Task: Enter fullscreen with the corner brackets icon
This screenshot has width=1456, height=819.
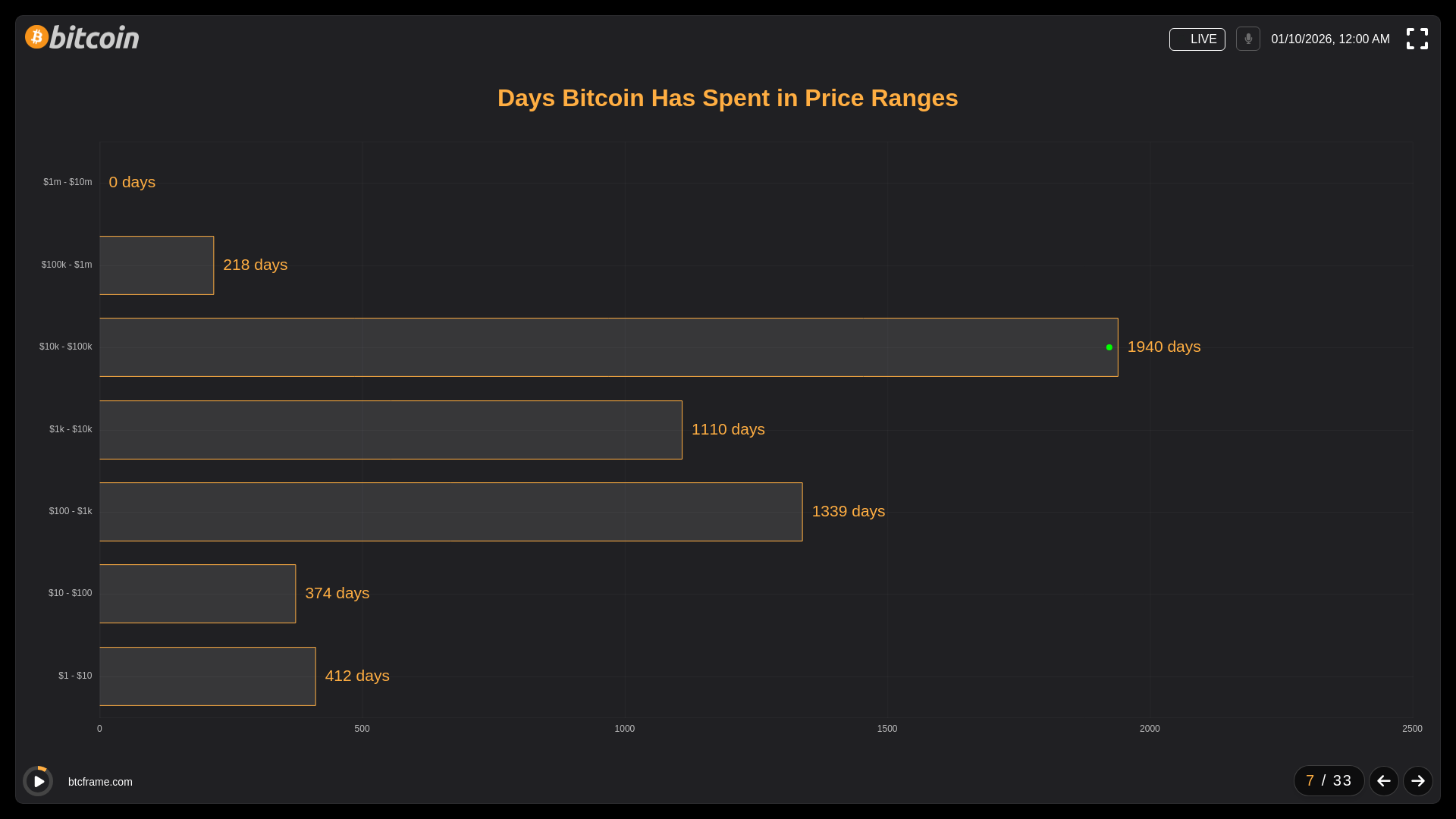Action: [1417, 39]
